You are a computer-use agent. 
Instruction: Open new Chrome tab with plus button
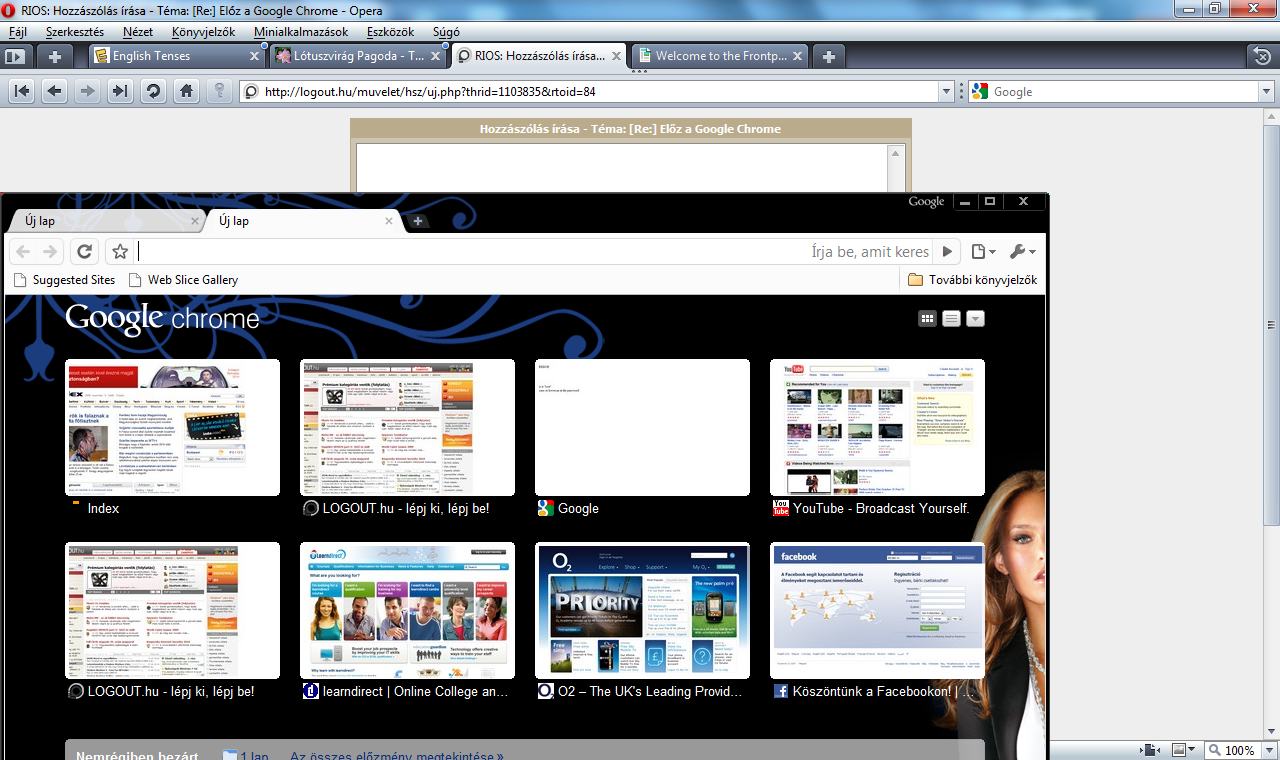(418, 221)
